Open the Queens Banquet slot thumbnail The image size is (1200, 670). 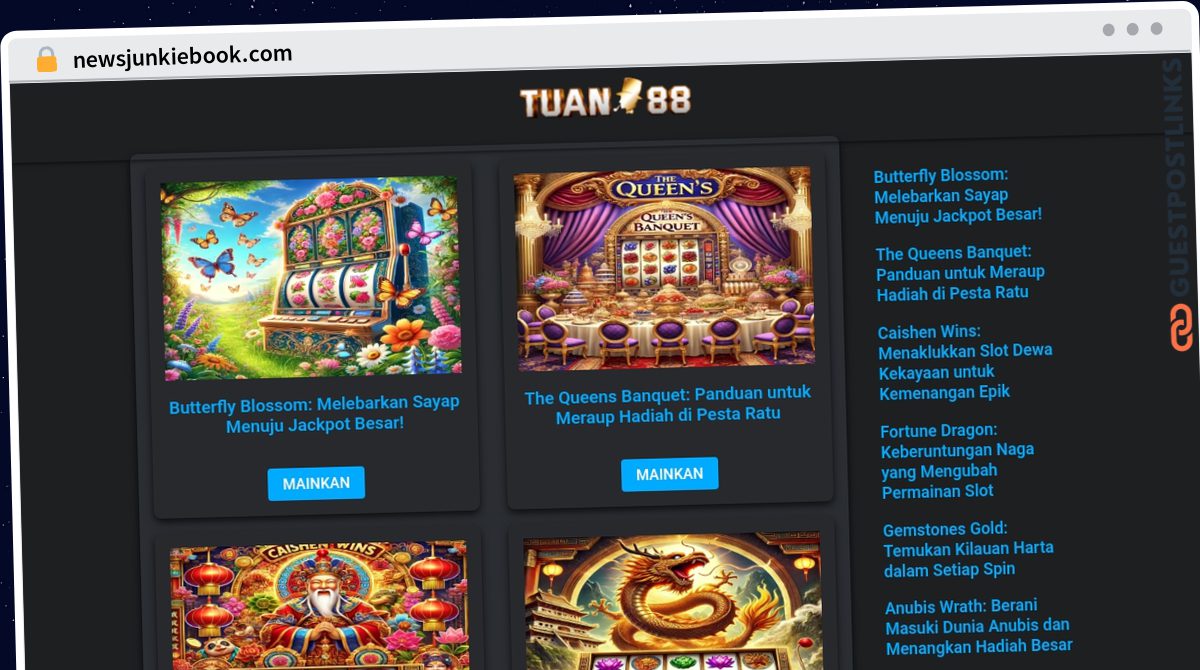coord(664,267)
